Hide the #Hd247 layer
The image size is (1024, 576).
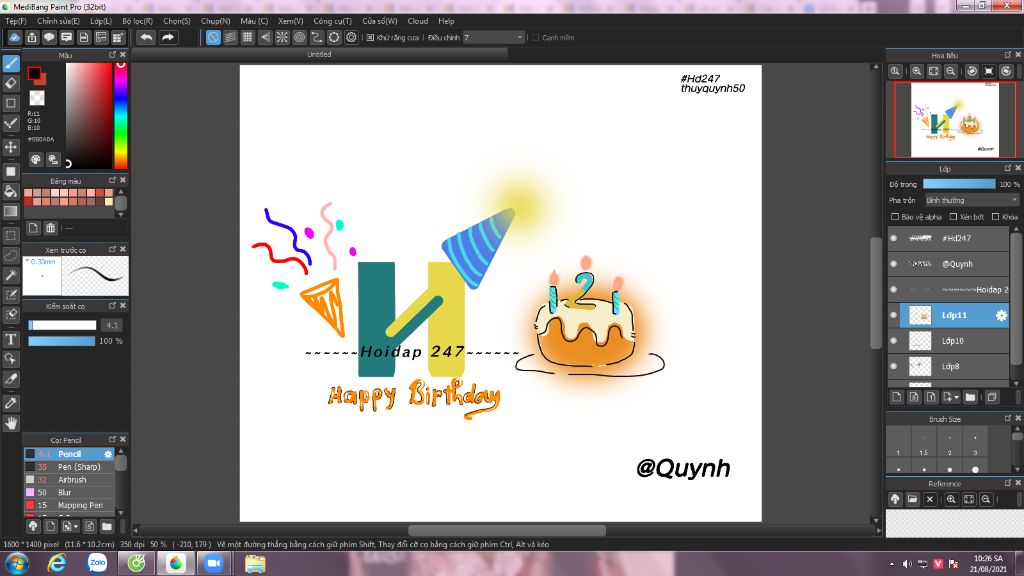point(894,238)
